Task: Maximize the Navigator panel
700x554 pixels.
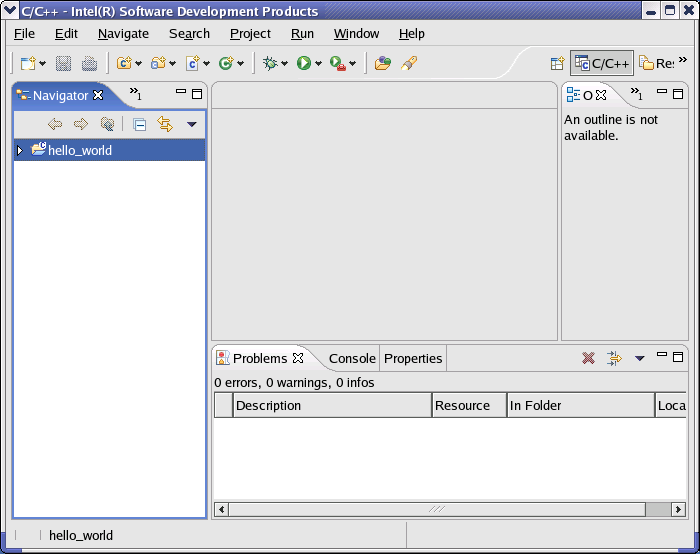Action: point(197,94)
